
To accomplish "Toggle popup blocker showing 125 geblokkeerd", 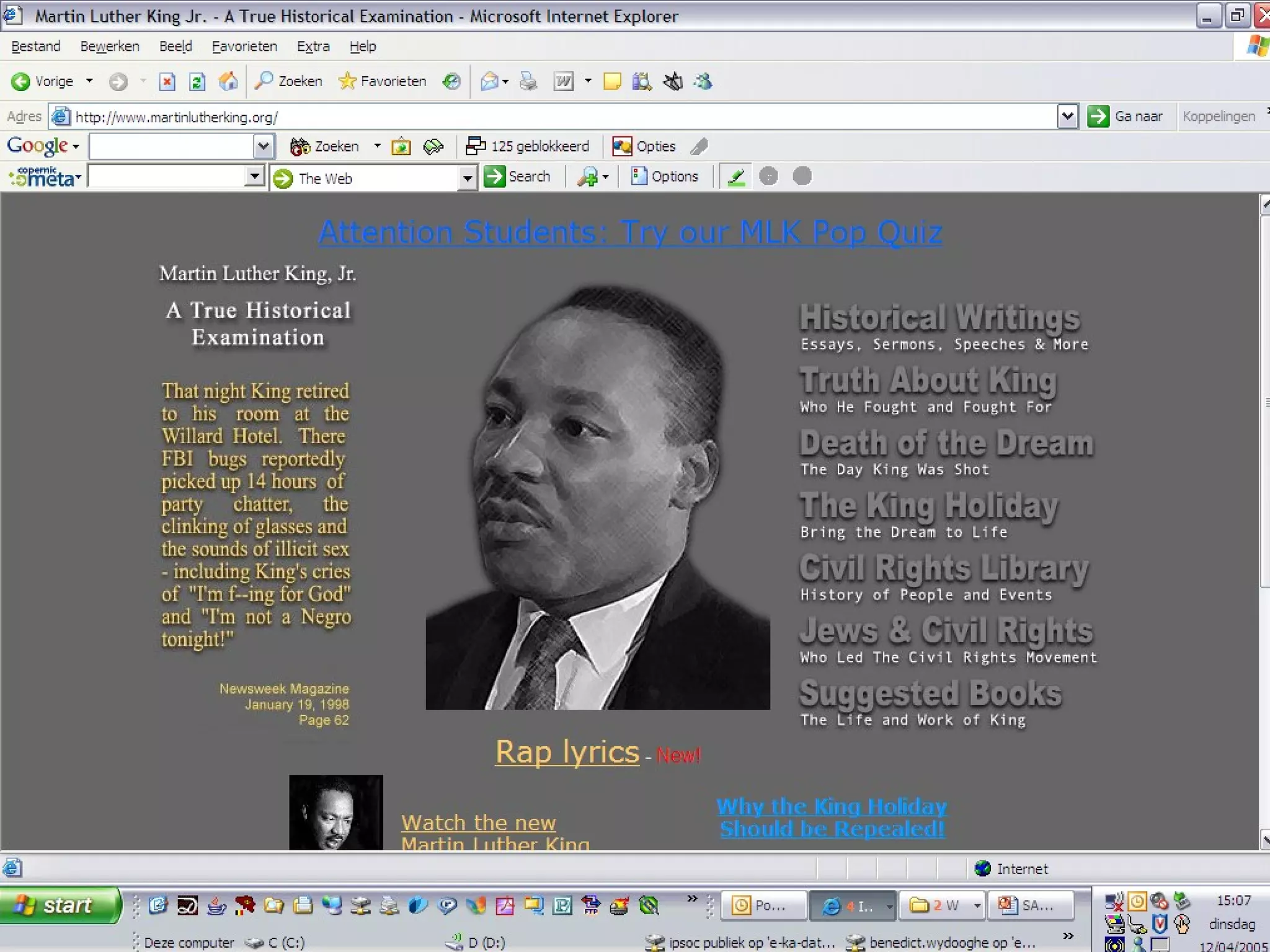I will 528,146.
